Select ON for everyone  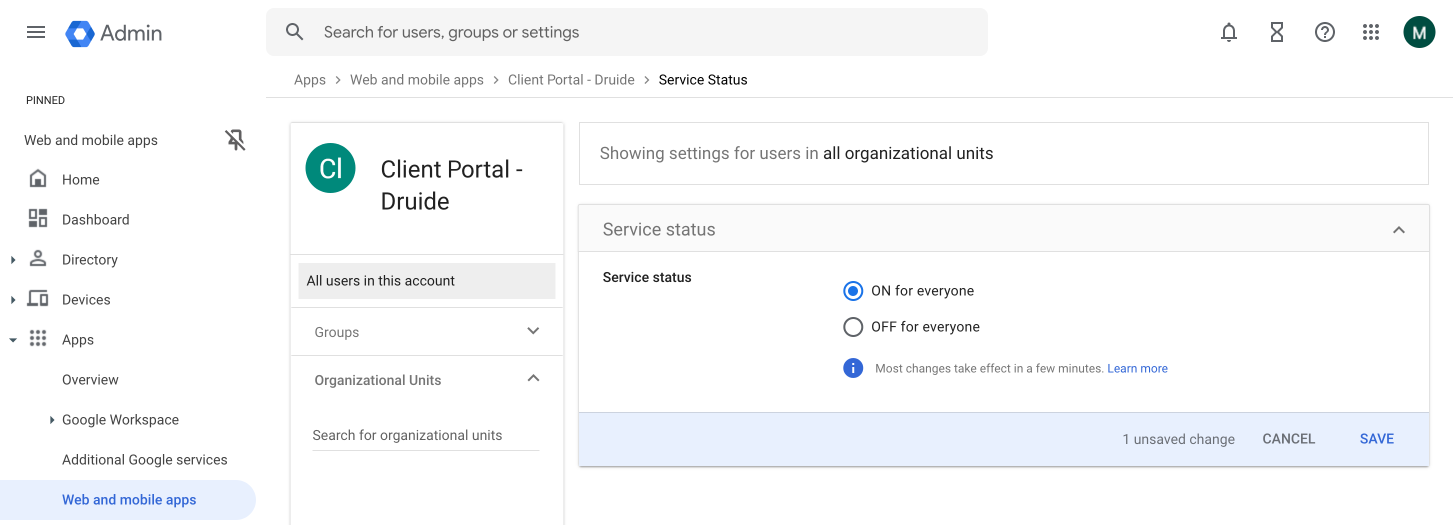tap(853, 291)
